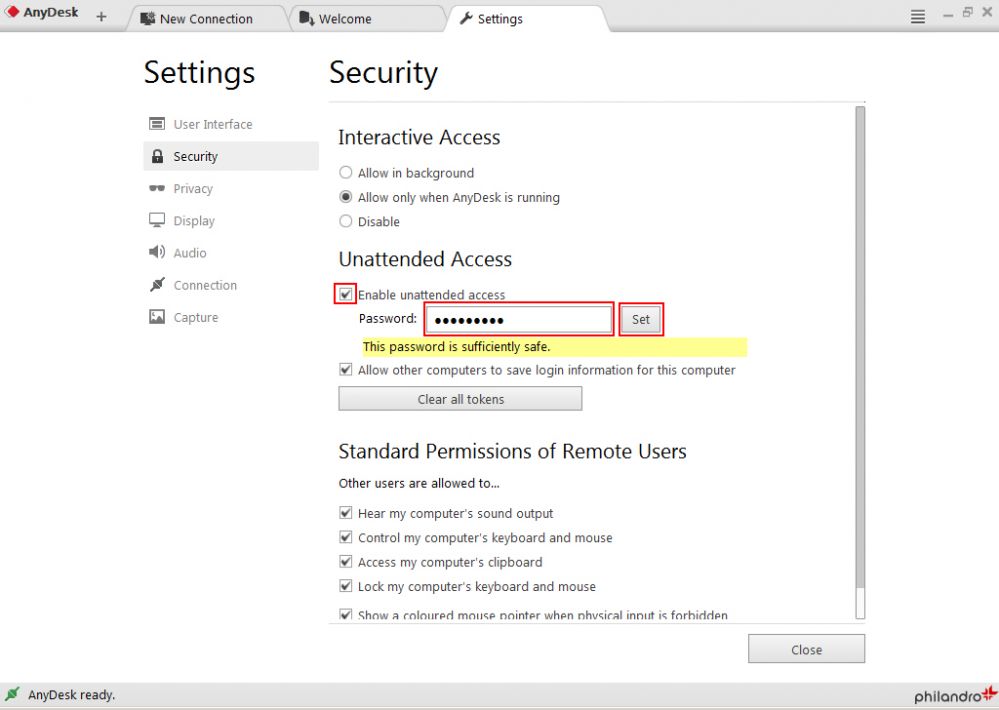Select Allow only when AnyDesk is running

tap(345, 197)
